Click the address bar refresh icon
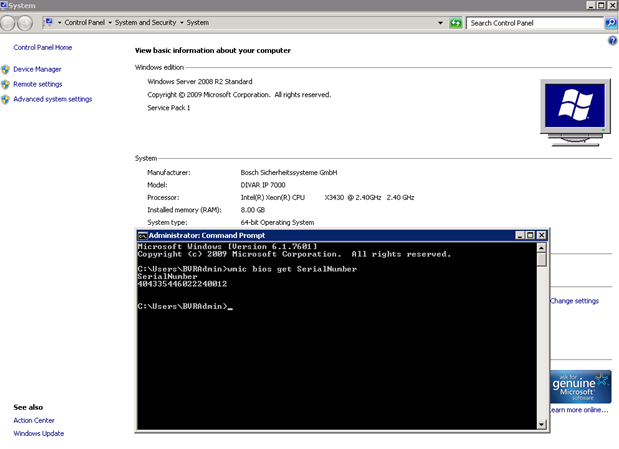Image resolution: width=619 pixels, height=449 pixels. coord(456,22)
